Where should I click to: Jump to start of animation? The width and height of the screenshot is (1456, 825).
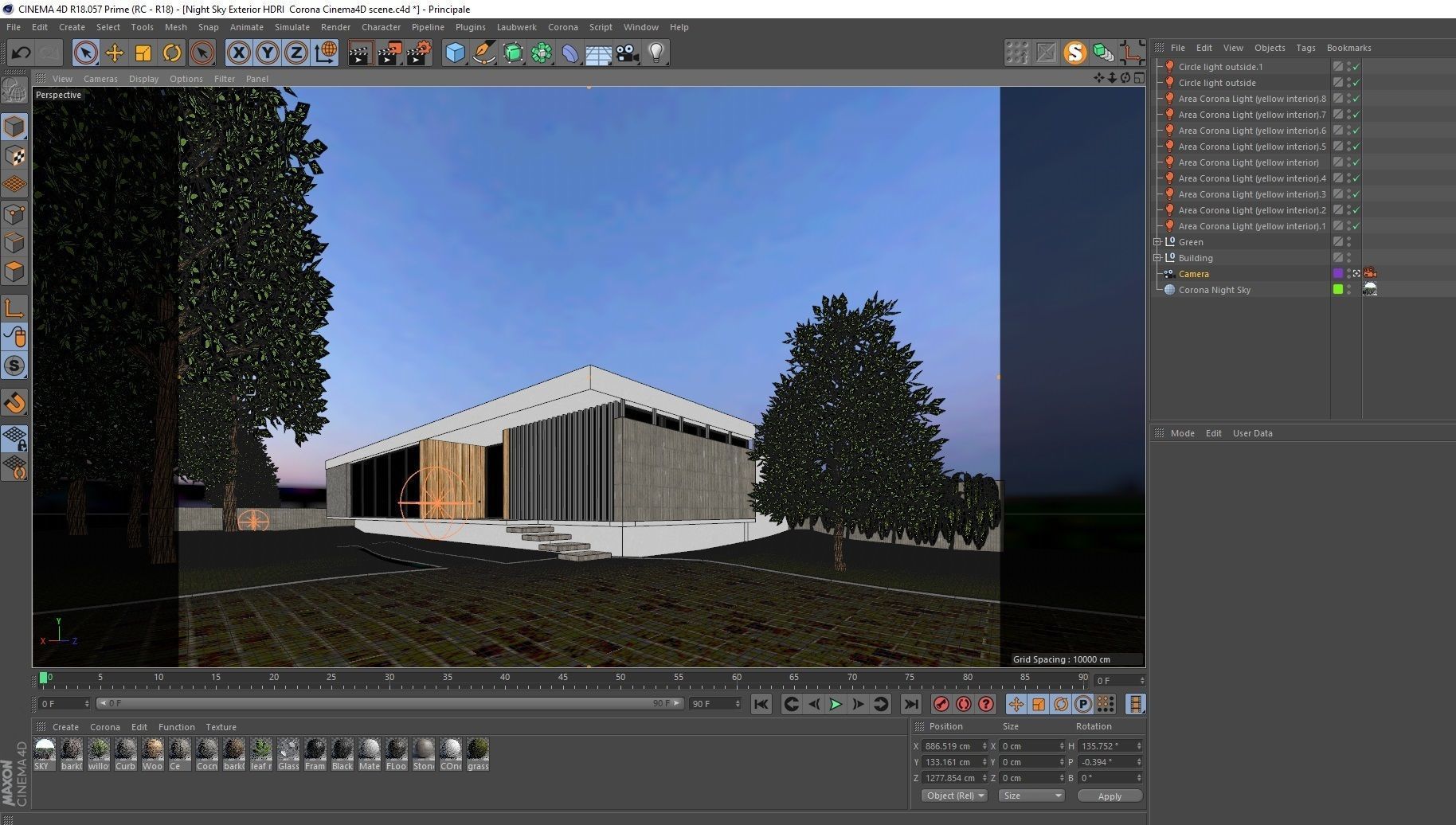(x=761, y=704)
